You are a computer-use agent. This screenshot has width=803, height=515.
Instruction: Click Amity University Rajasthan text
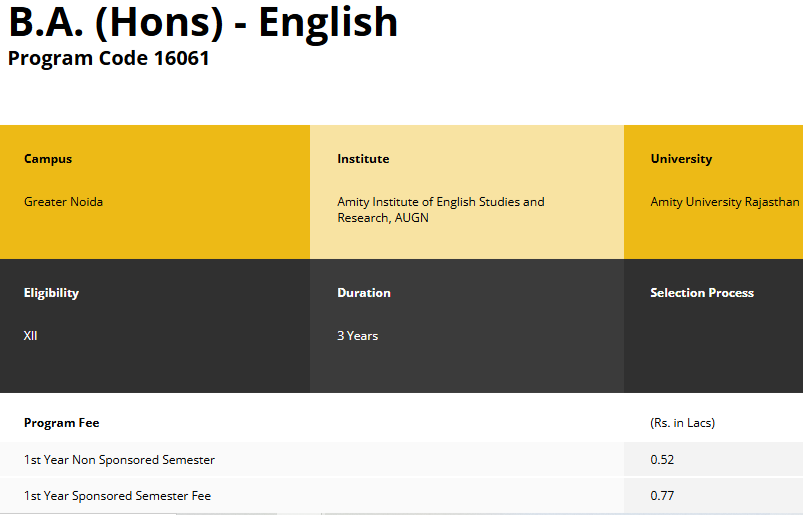724,202
